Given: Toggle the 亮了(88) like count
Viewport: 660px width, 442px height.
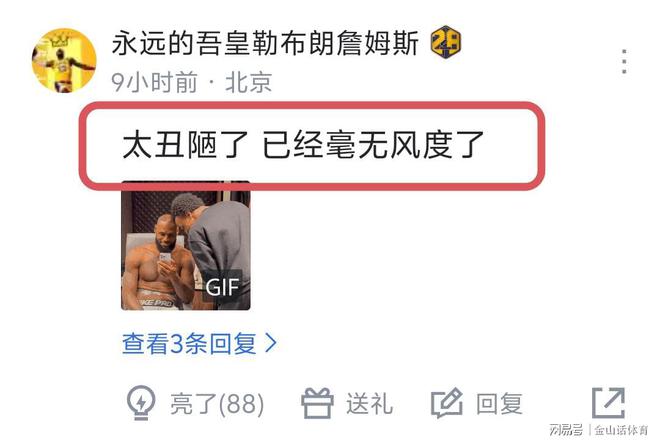Looking at the screenshot, I should (x=217, y=404).
